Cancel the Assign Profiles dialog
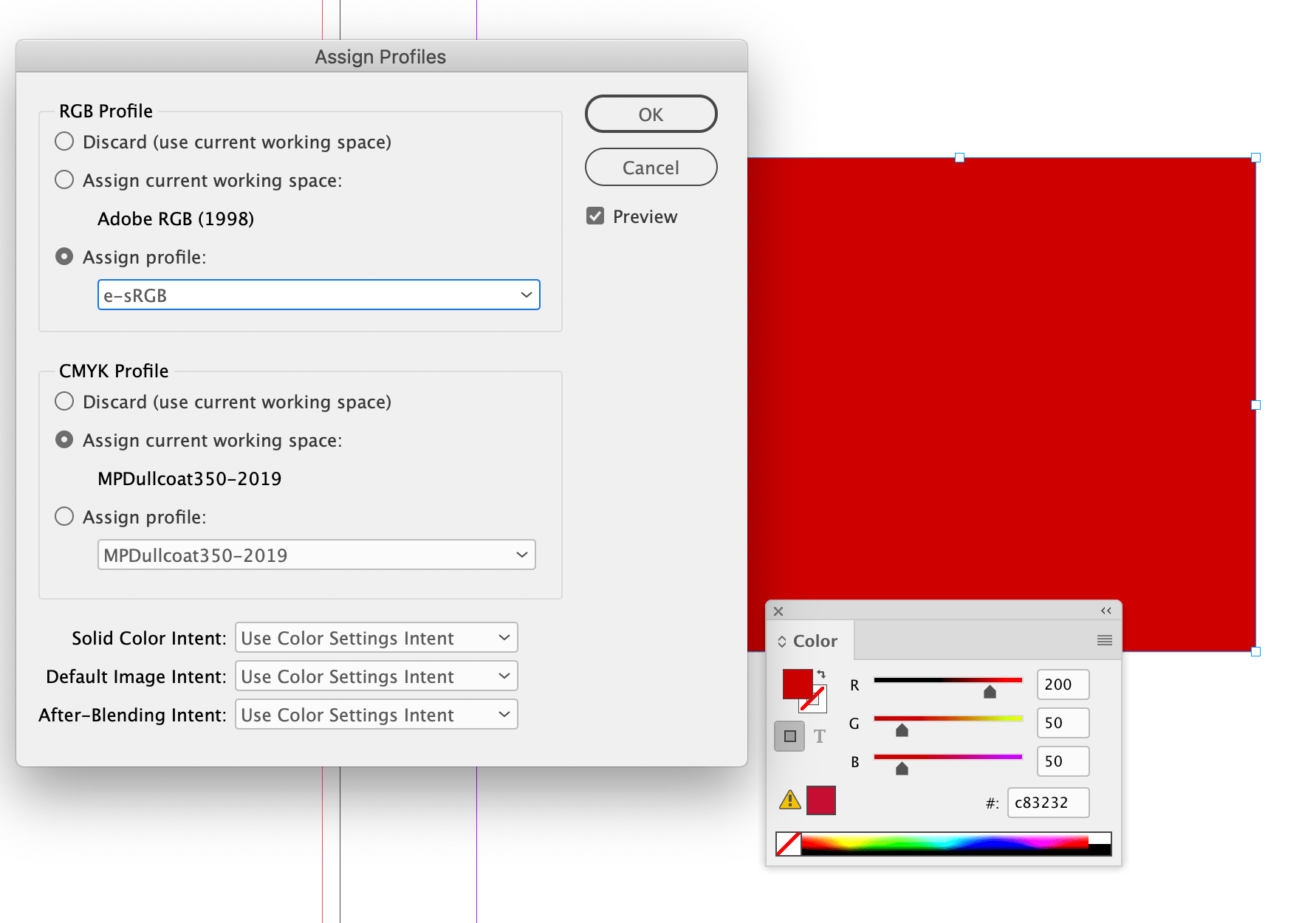Image resolution: width=1316 pixels, height=923 pixels. pos(651,167)
